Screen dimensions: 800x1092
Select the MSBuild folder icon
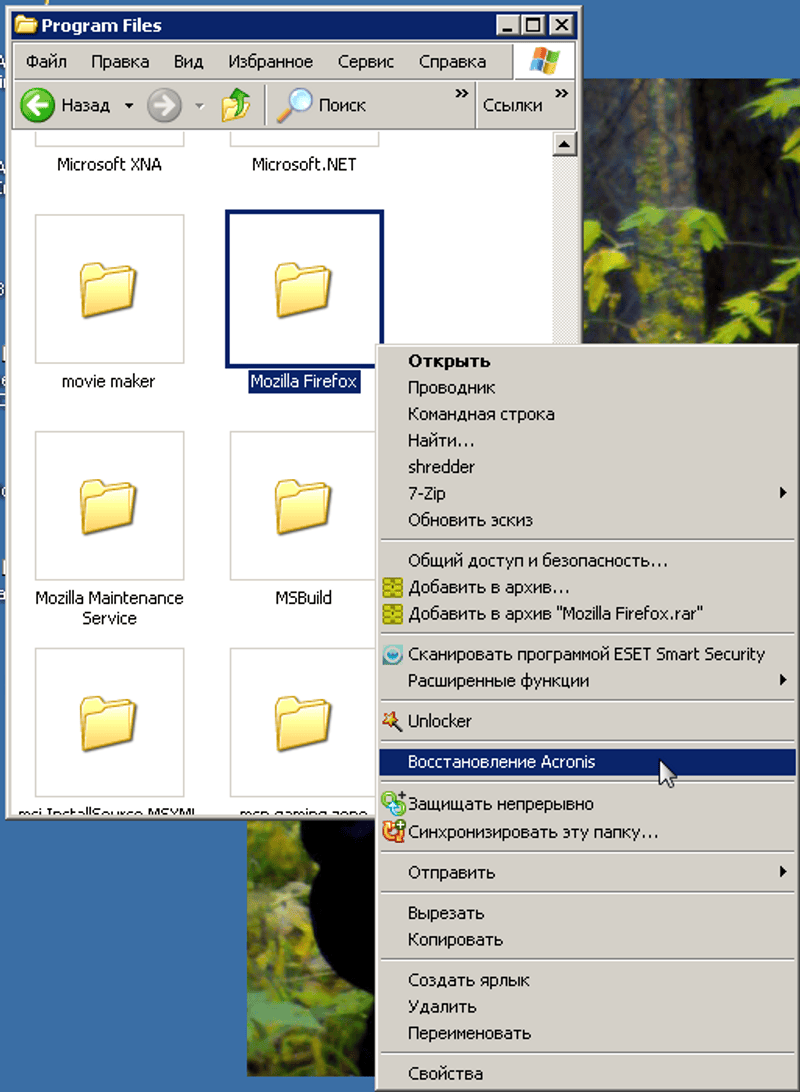click(x=304, y=506)
